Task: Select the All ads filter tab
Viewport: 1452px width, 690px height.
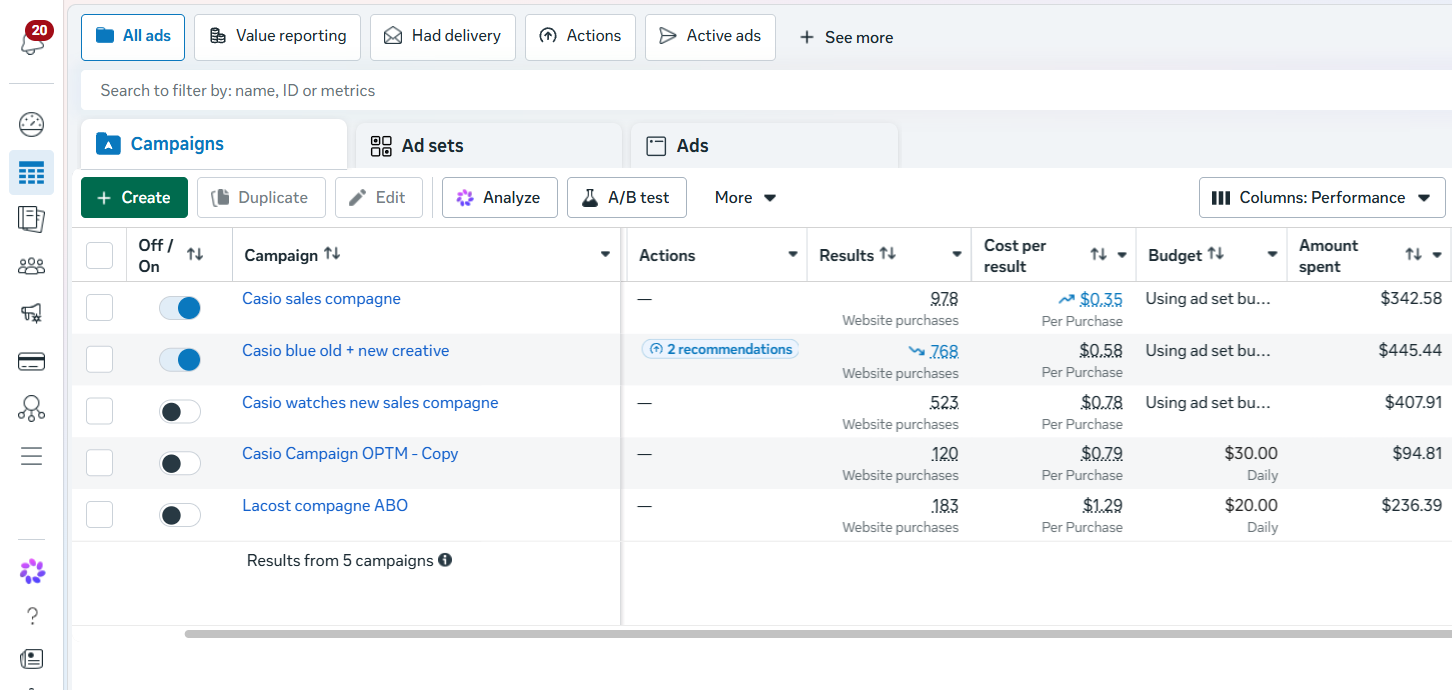Action: point(133,36)
